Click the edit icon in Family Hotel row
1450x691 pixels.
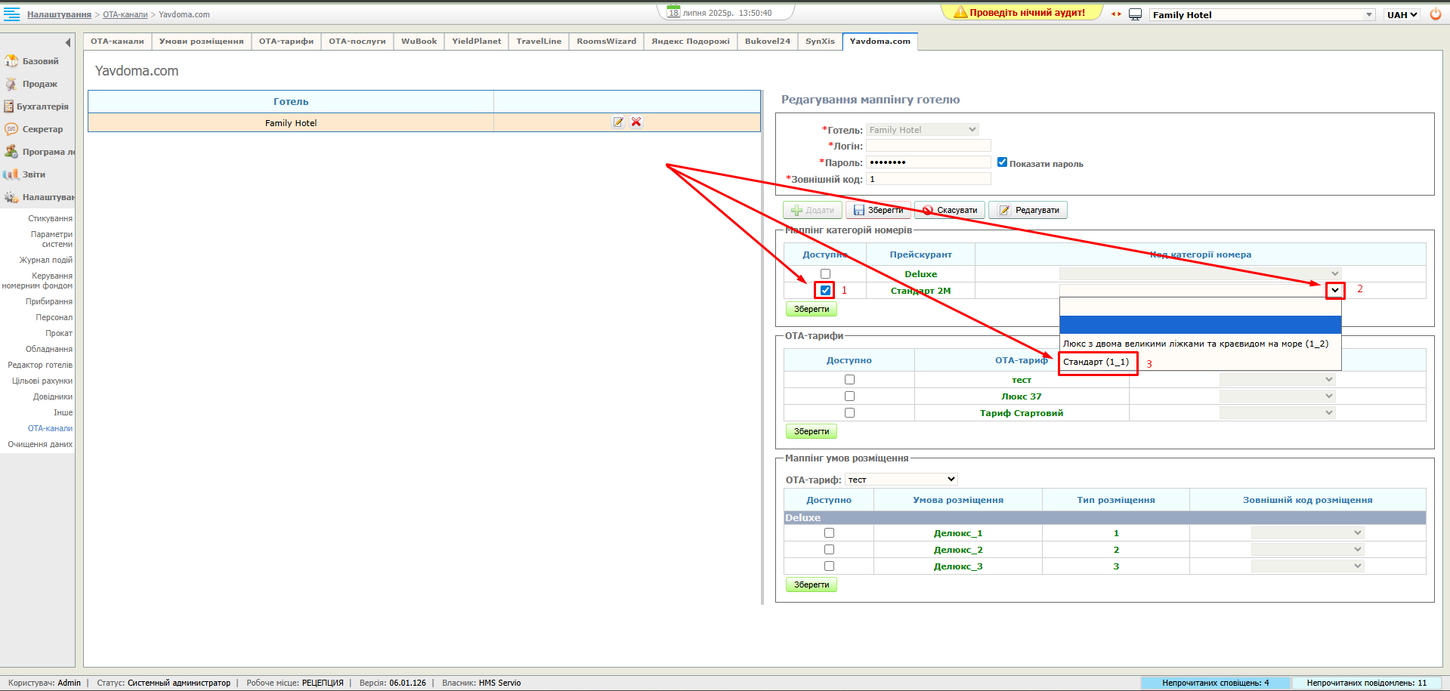[618, 122]
